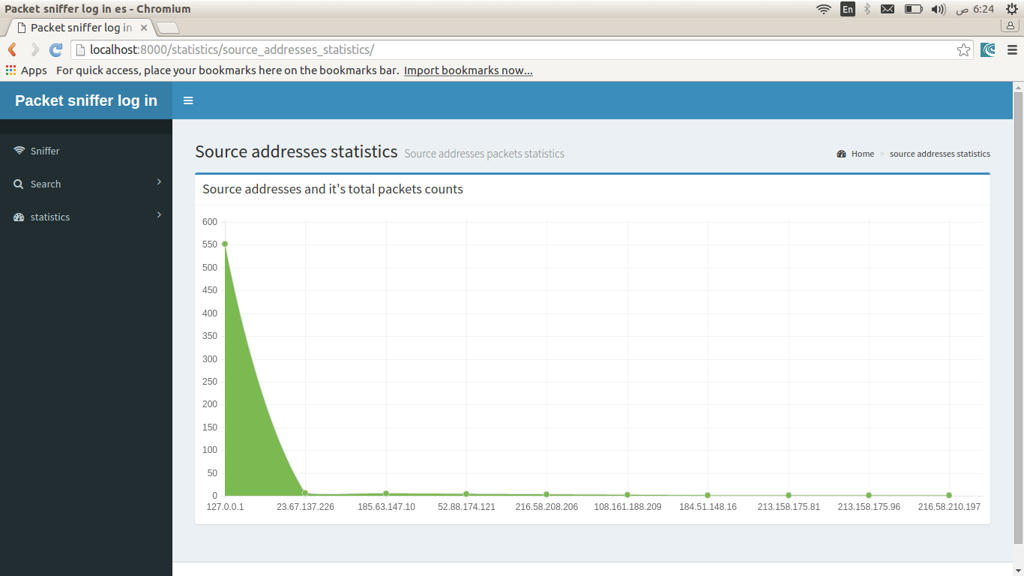Toggle the bookmark star for this page
Viewport: 1024px width, 576px height.
(x=962, y=48)
